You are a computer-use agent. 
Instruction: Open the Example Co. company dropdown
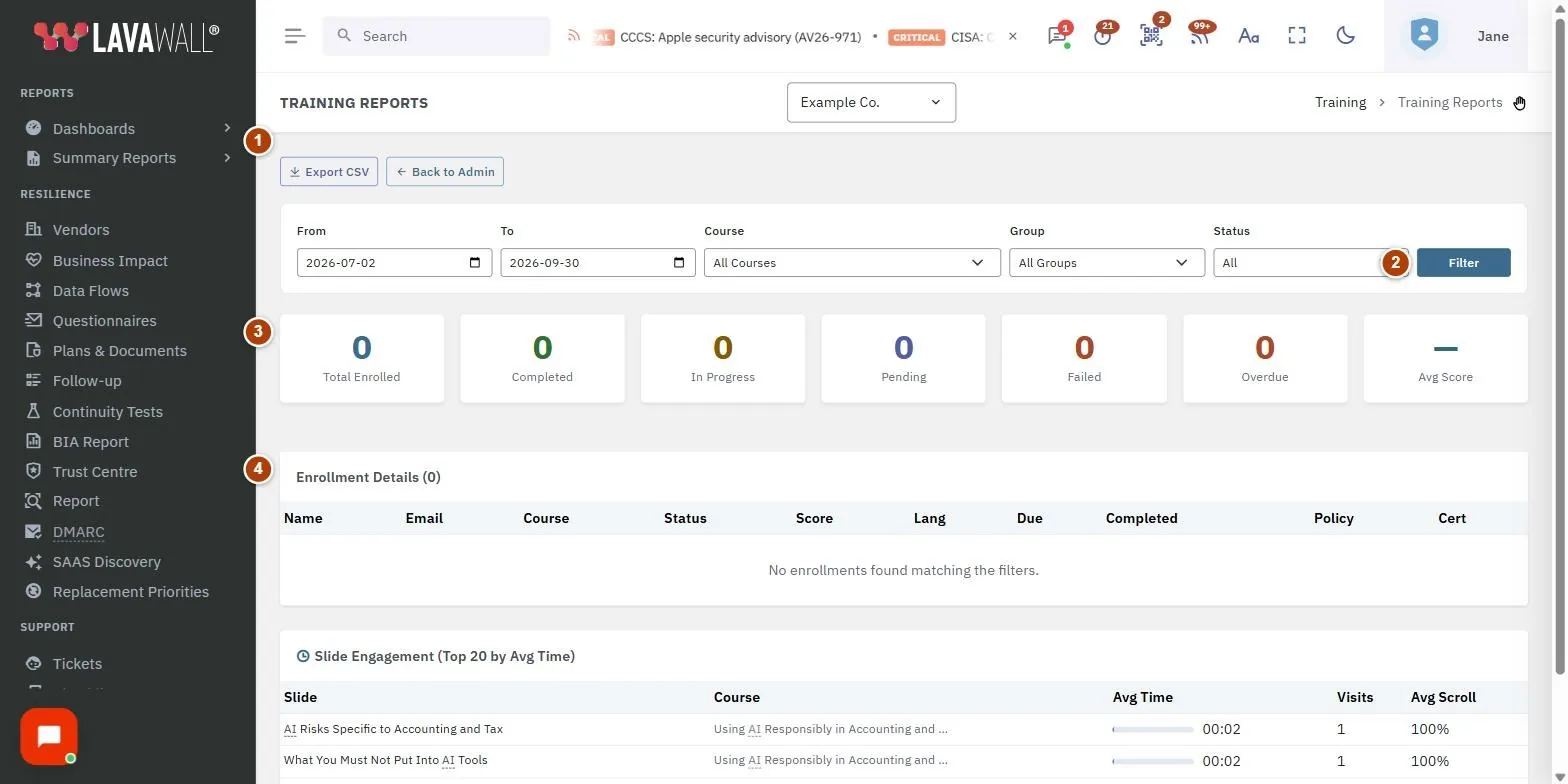click(x=871, y=102)
